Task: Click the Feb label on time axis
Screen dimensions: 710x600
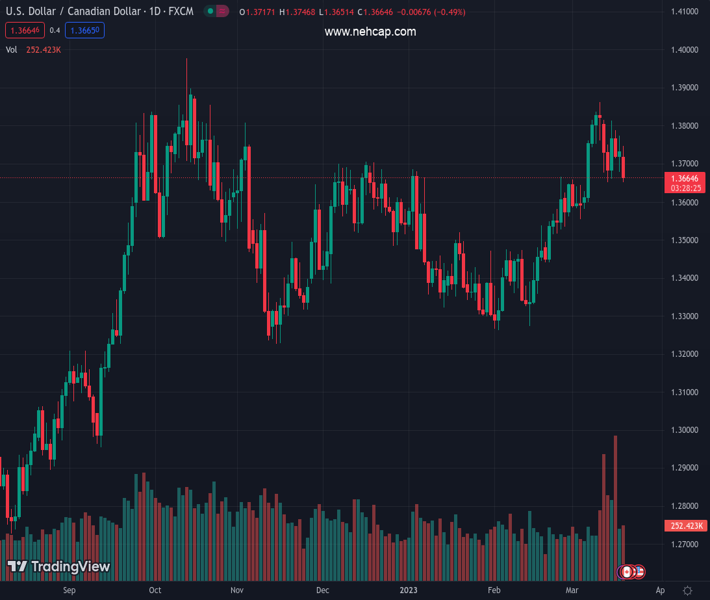Action: 494,590
